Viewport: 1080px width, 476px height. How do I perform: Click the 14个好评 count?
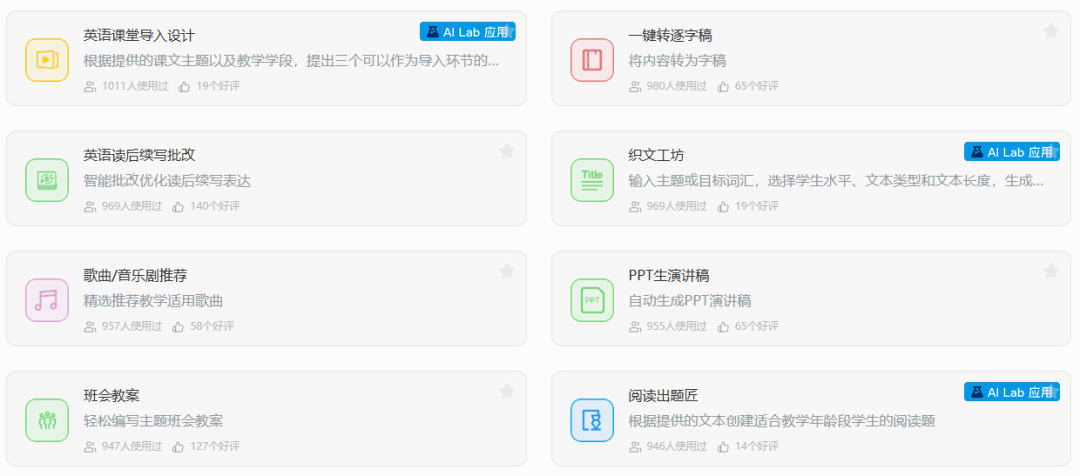pyautogui.click(x=757, y=446)
